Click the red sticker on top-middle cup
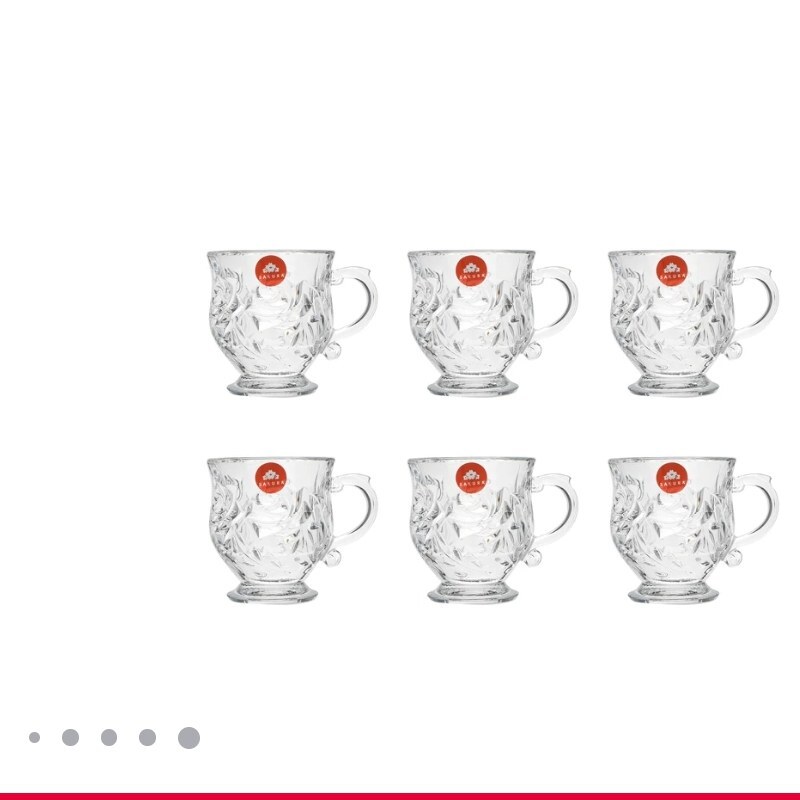Image resolution: width=800 pixels, height=800 pixels. tap(471, 271)
